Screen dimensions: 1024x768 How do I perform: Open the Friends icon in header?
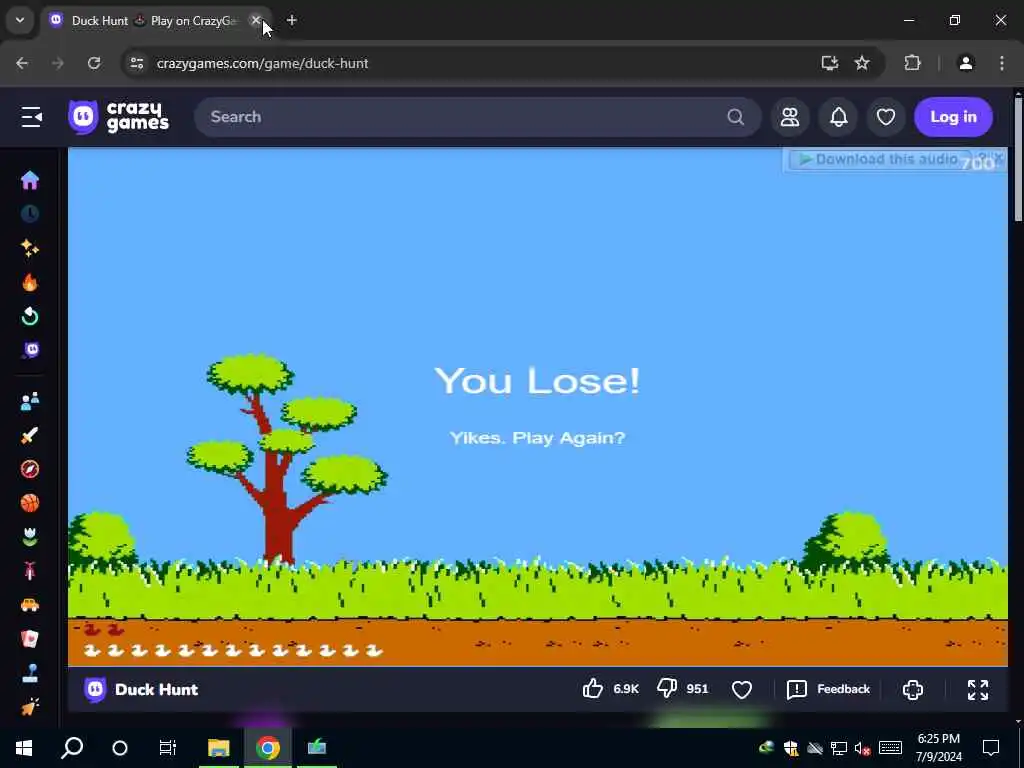pos(790,117)
